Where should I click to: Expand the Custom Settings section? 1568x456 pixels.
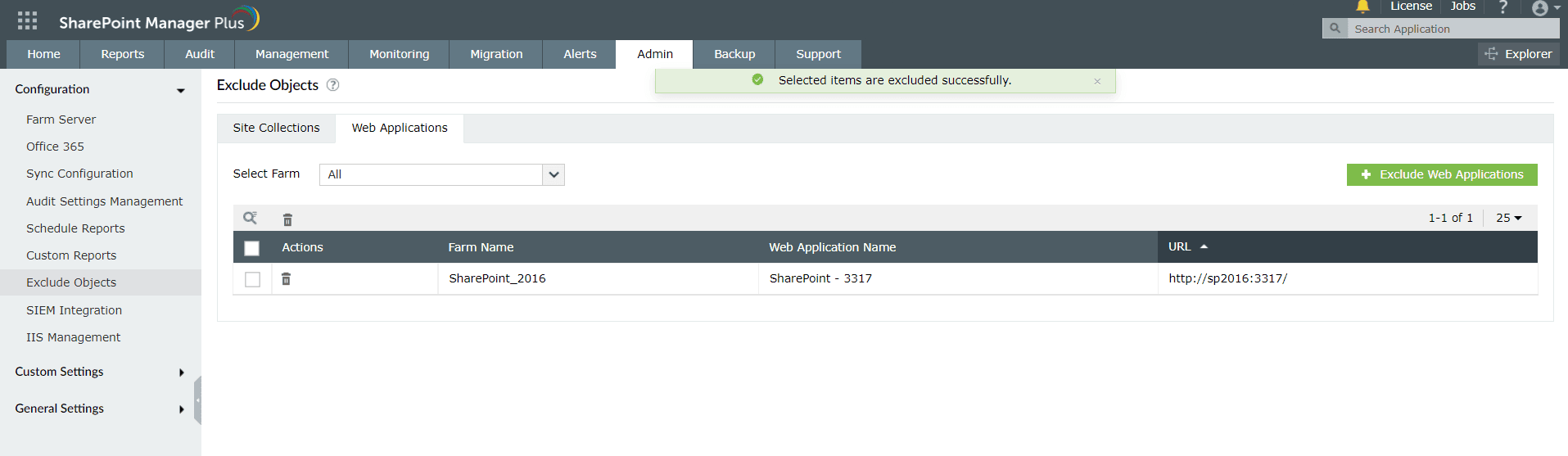point(100,372)
